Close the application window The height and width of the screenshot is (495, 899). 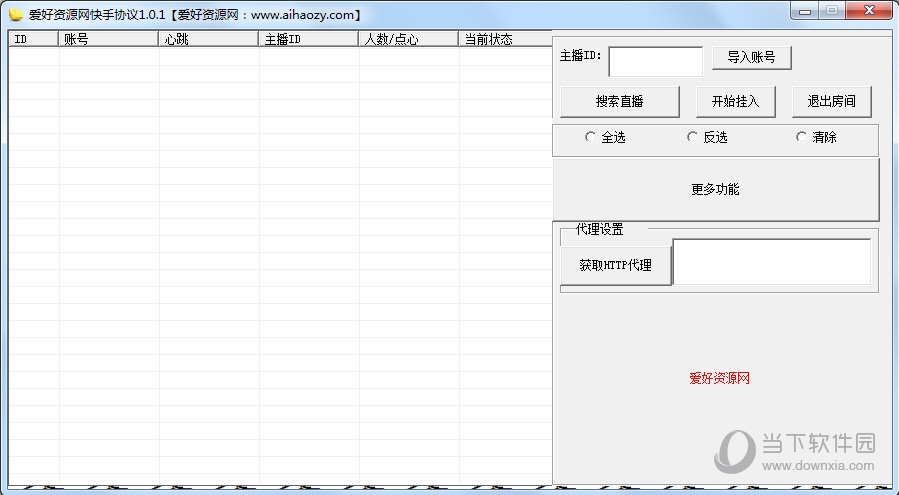pyautogui.click(x=869, y=11)
